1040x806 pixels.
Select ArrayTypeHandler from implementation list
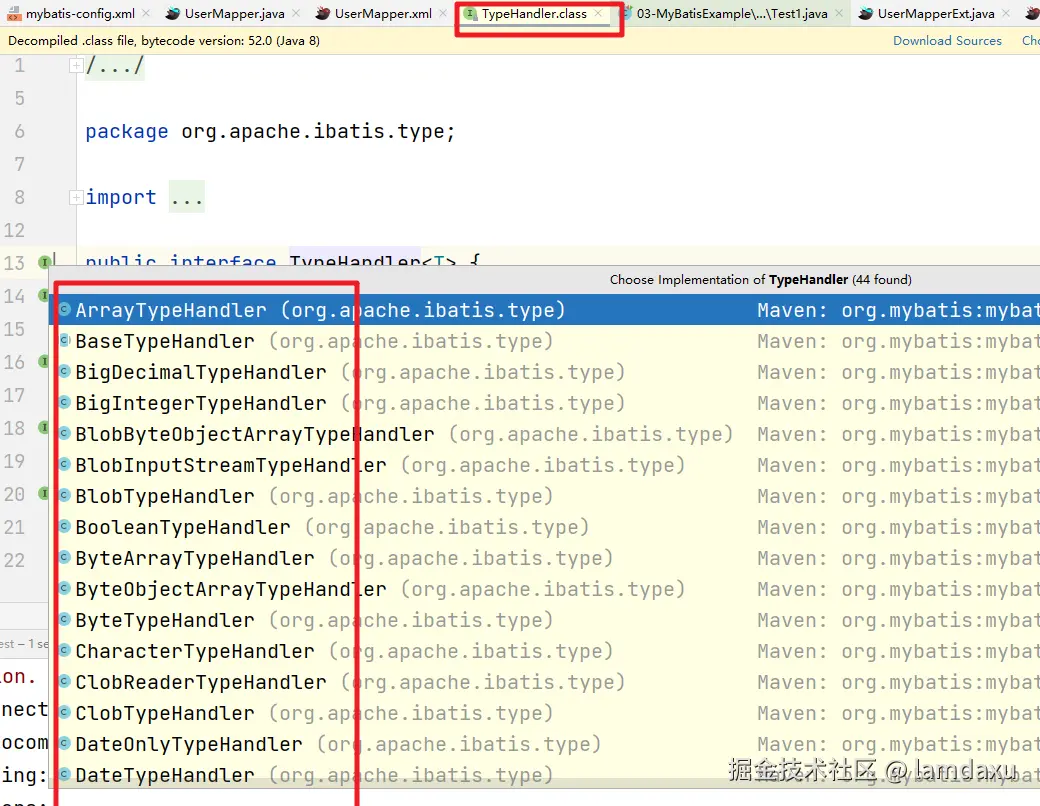click(x=545, y=310)
